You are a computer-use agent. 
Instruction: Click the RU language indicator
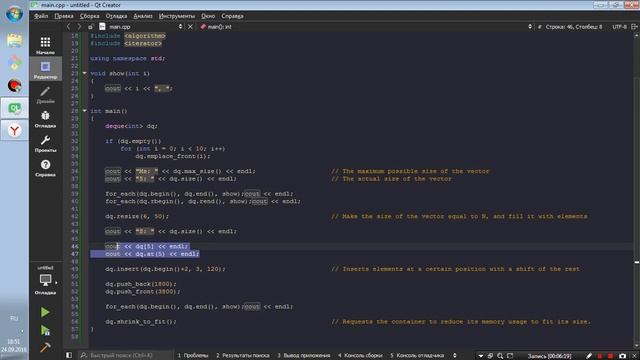tap(14, 318)
